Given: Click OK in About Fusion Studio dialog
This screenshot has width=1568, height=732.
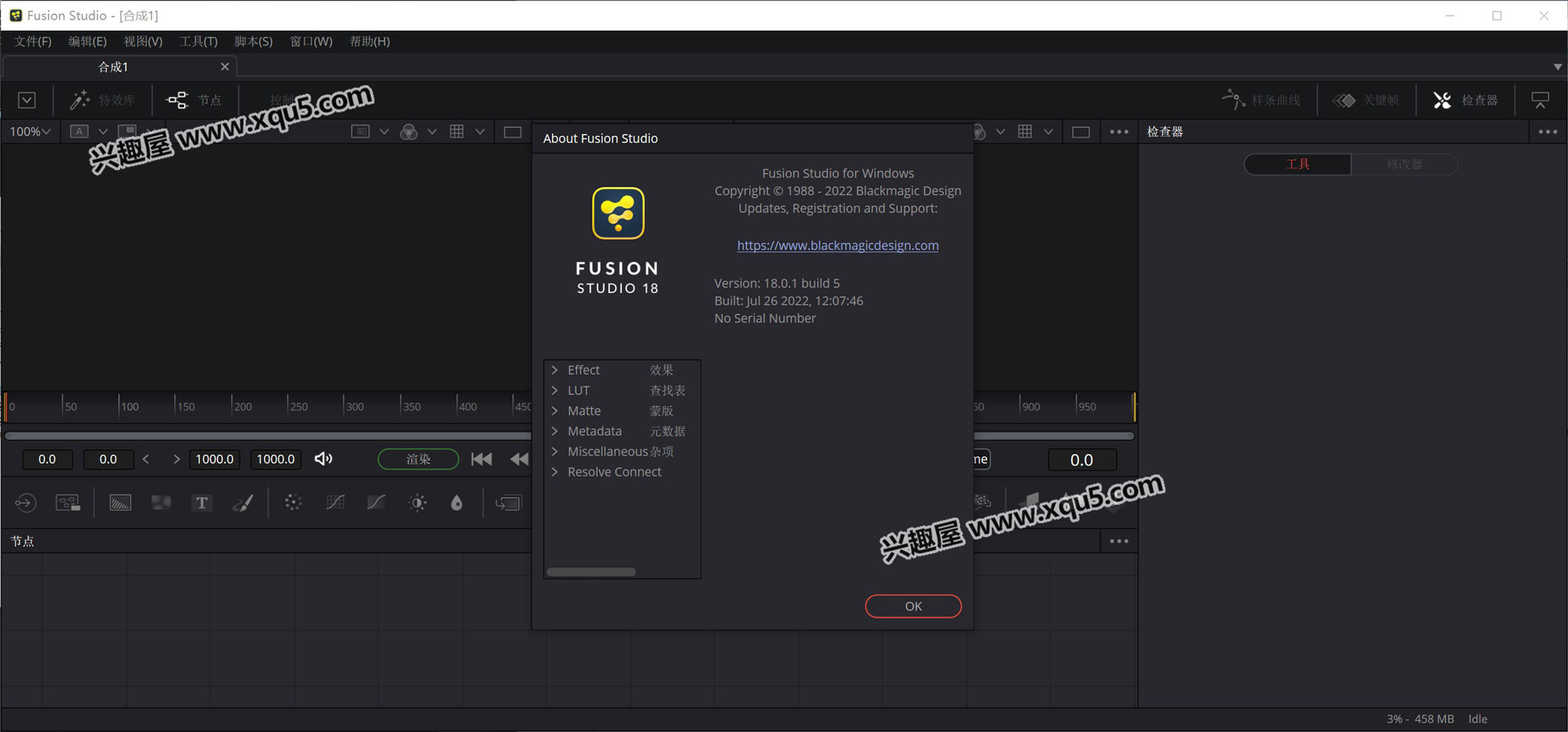Looking at the screenshot, I should (x=913, y=606).
